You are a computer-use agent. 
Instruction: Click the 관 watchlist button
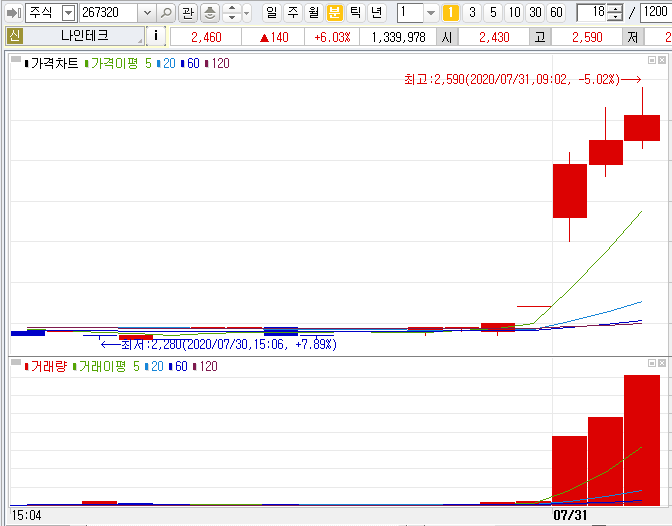[188, 13]
